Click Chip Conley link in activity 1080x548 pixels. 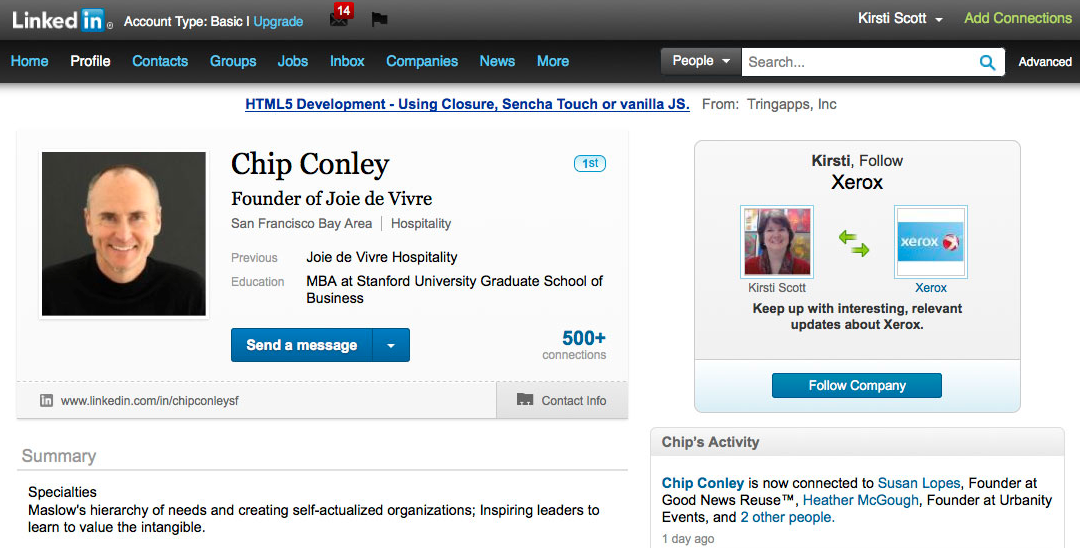click(703, 483)
